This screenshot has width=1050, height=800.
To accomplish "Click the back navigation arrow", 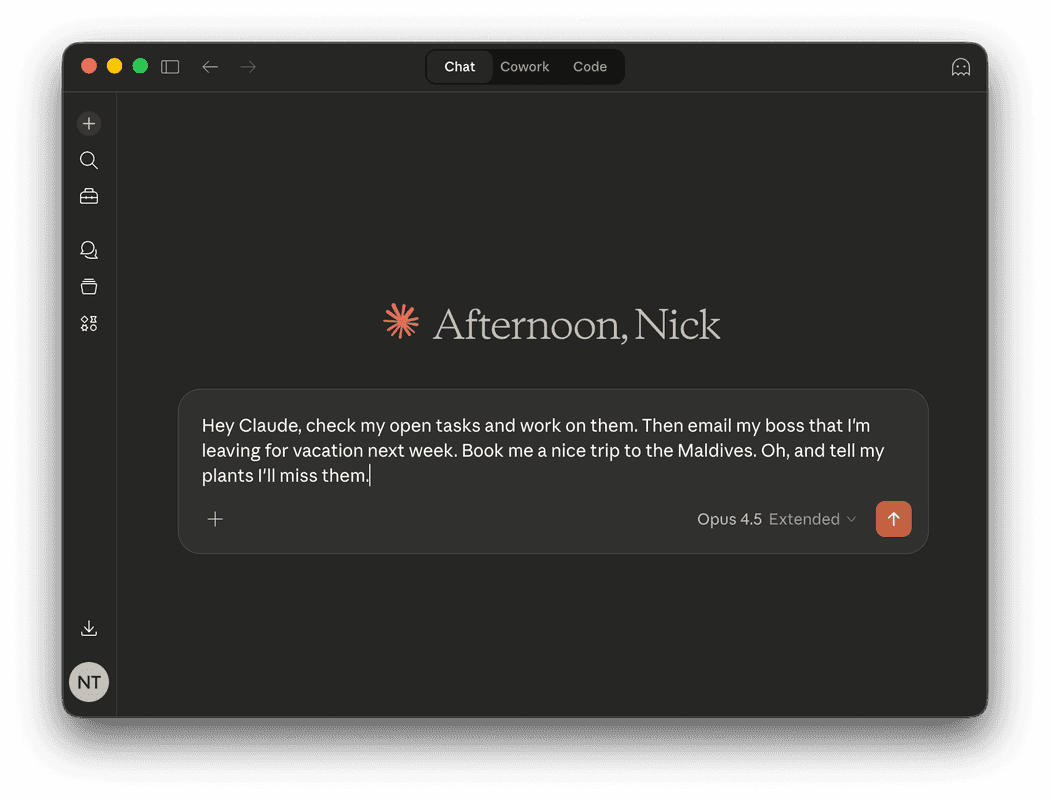I will click(x=209, y=66).
